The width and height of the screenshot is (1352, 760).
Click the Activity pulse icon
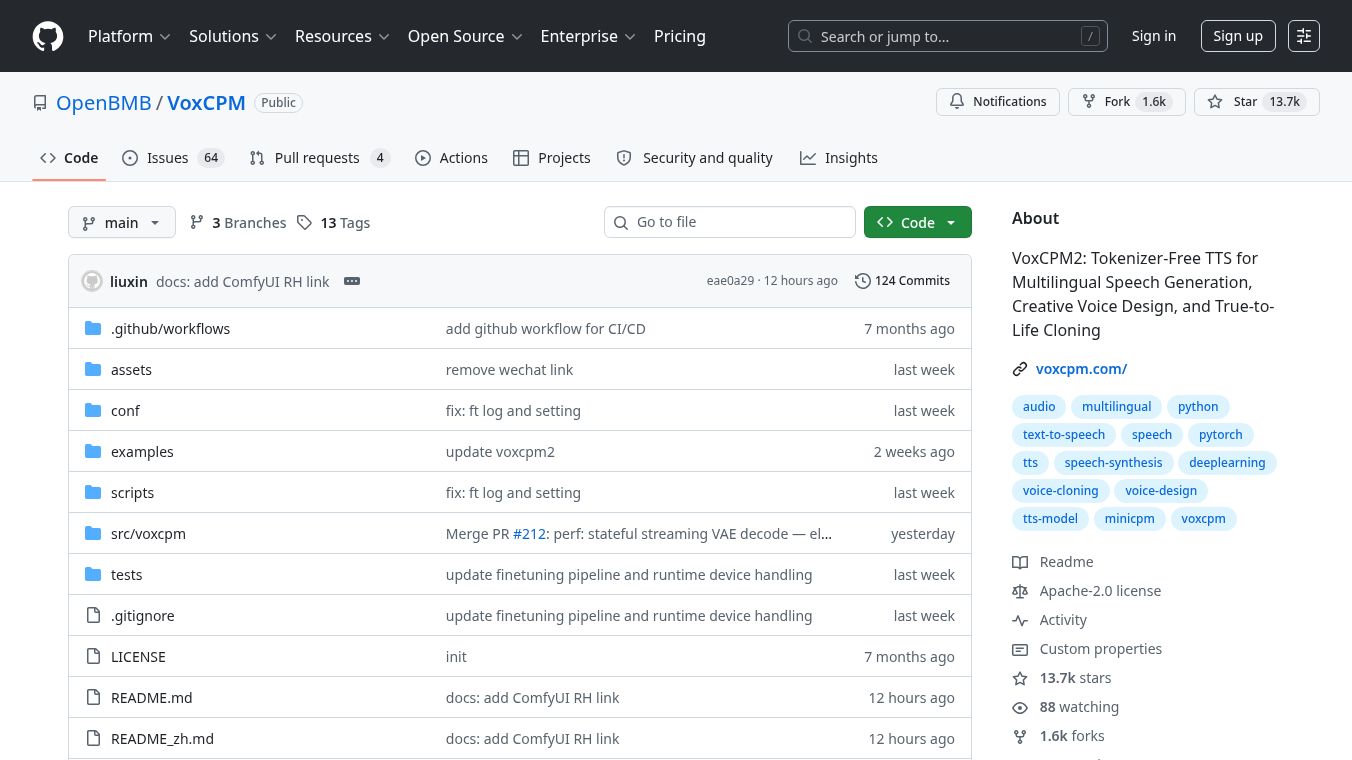pyautogui.click(x=1020, y=620)
